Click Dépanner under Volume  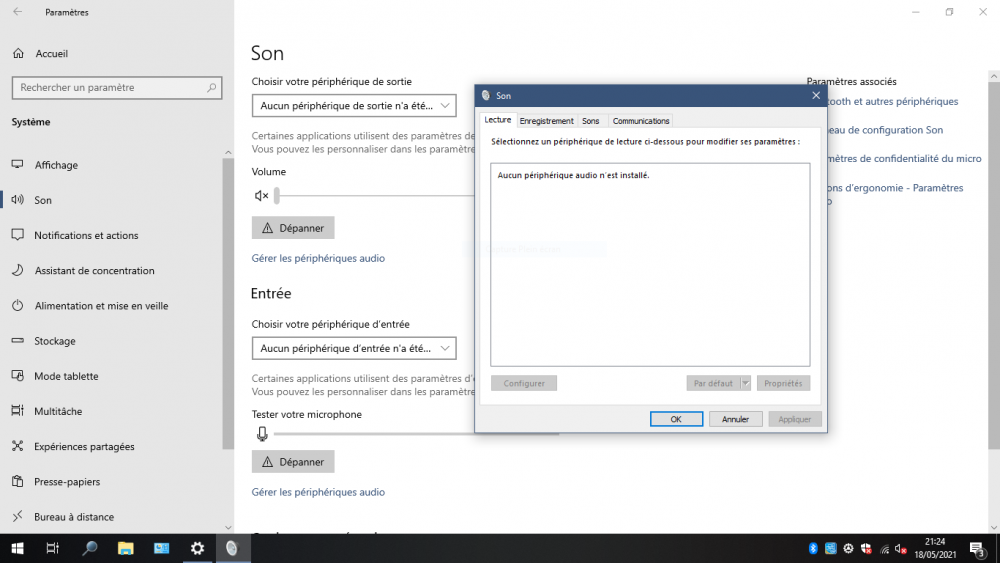[293, 228]
